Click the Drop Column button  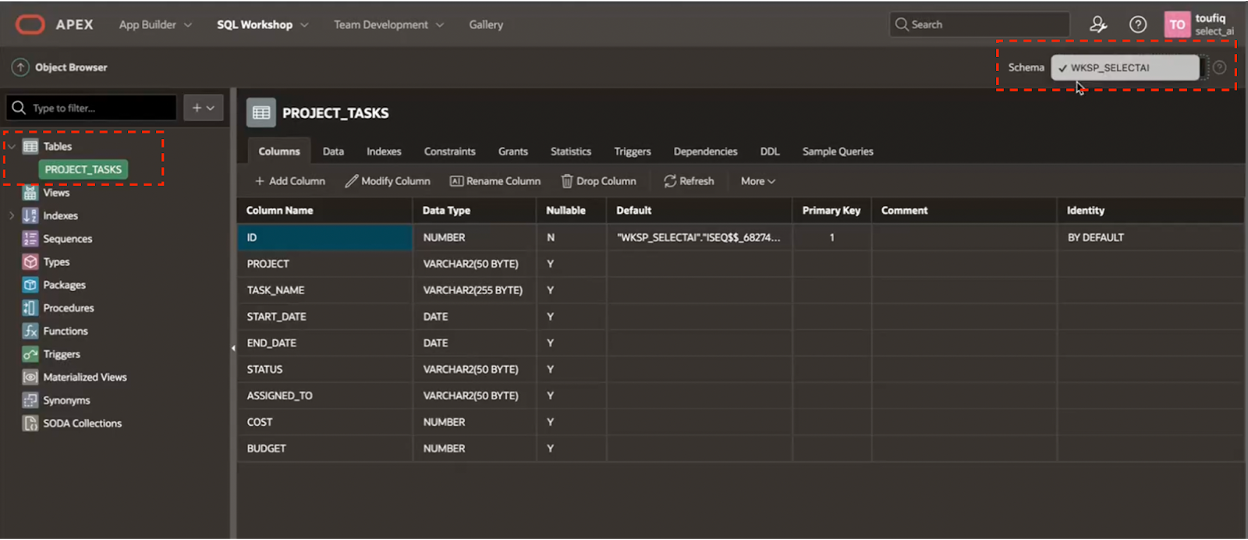598,181
